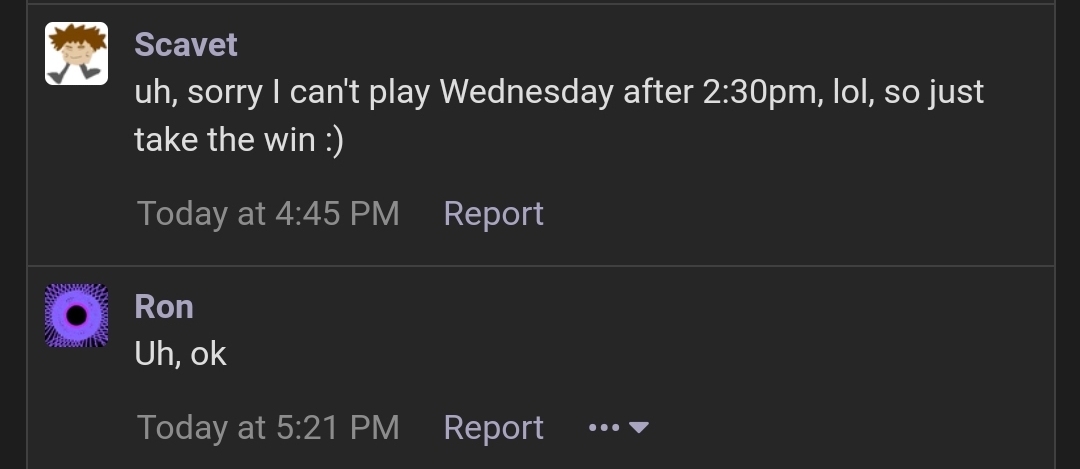
Task: Click the word "lol" in Scavet's message
Action: (x=853, y=92)
